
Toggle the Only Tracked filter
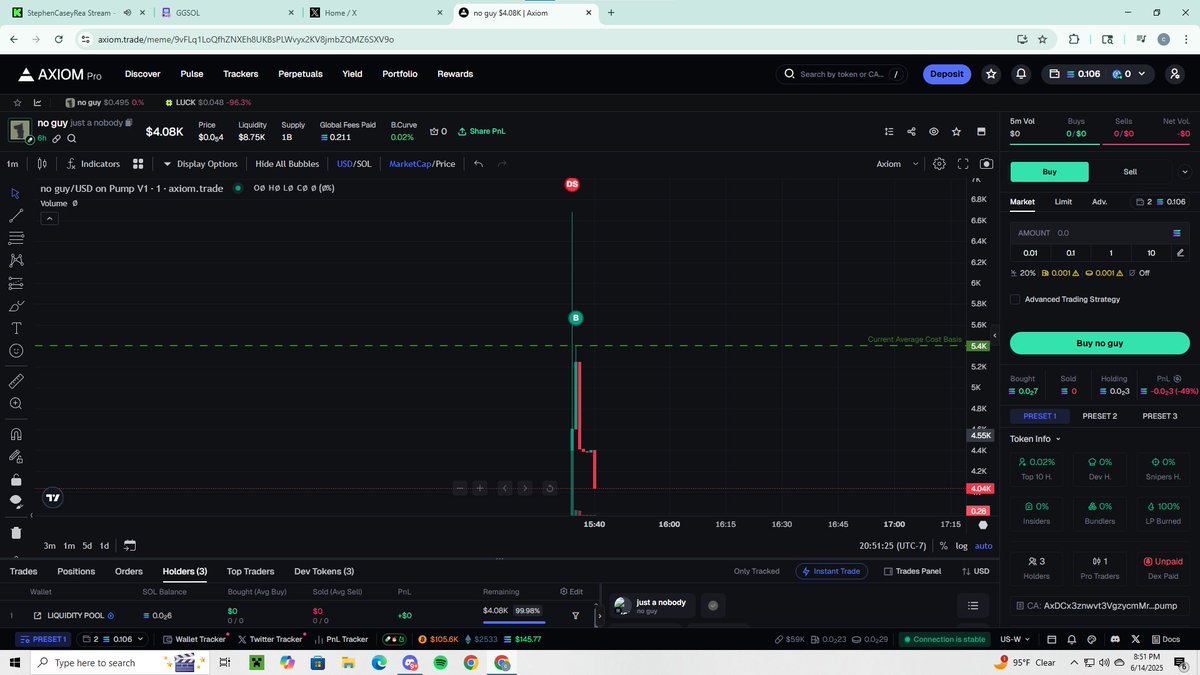[756, 571]
